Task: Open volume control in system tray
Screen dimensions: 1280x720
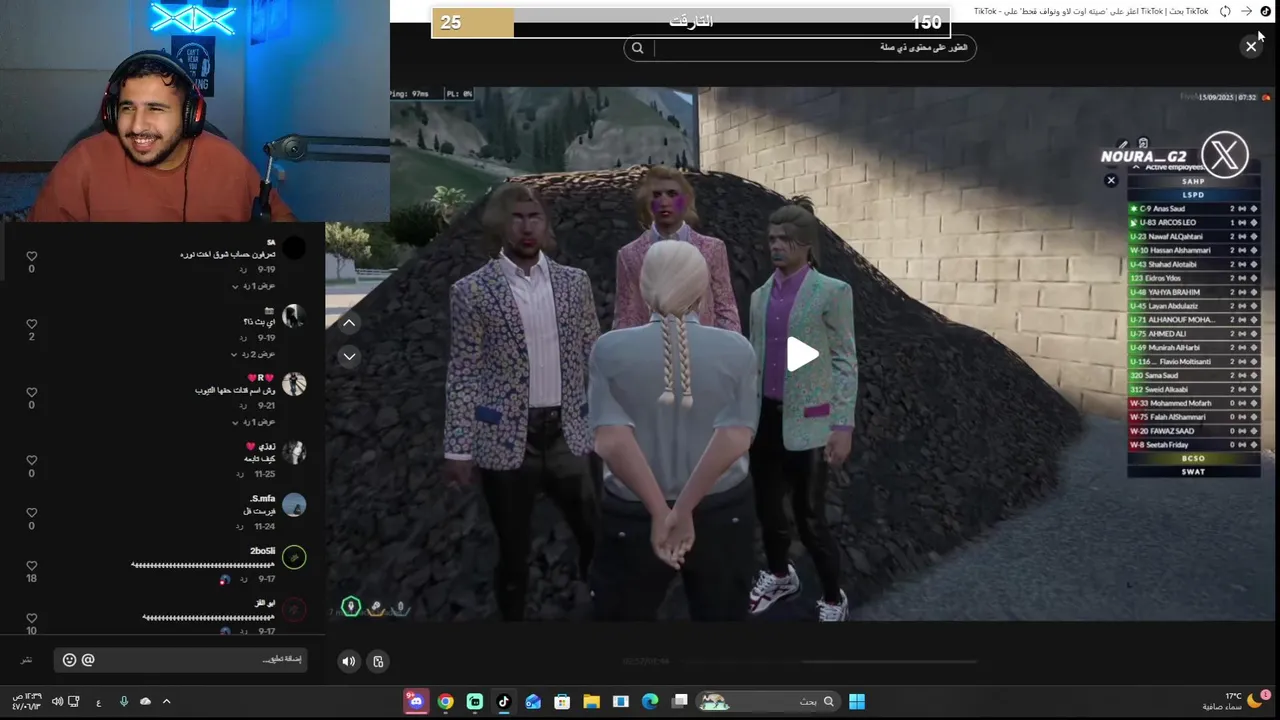Action: pos(57,702)
